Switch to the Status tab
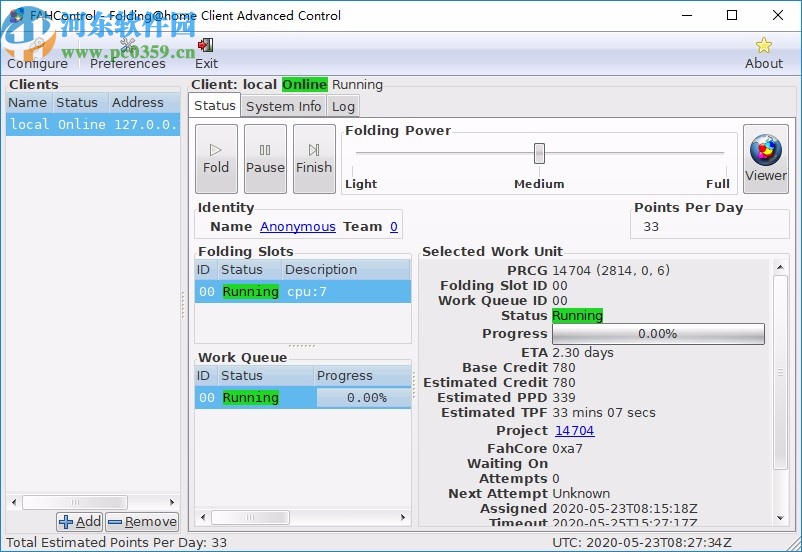802x552 pixels. click(x=215, y=105)
